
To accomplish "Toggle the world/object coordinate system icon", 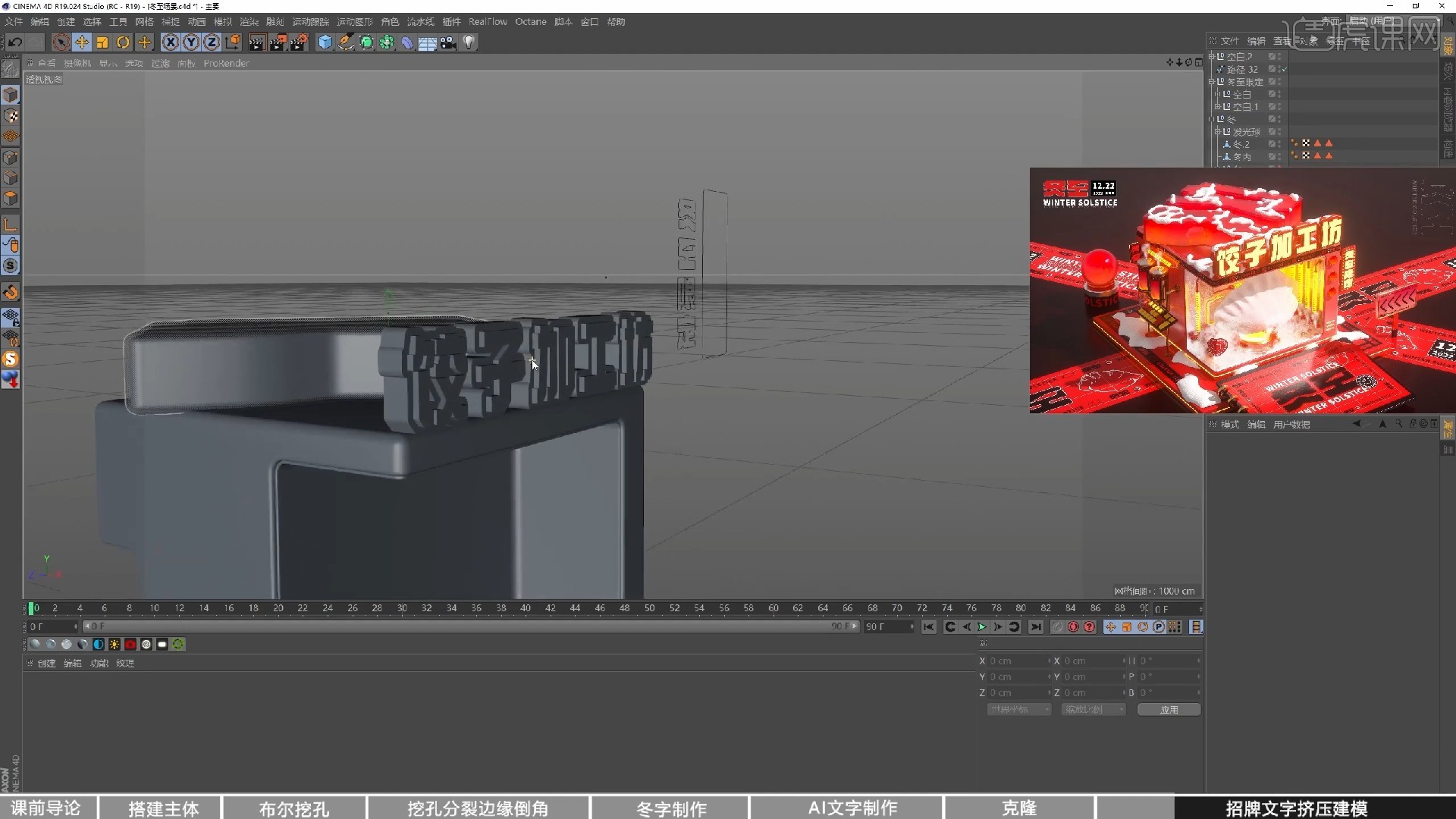I will [233, 42].
